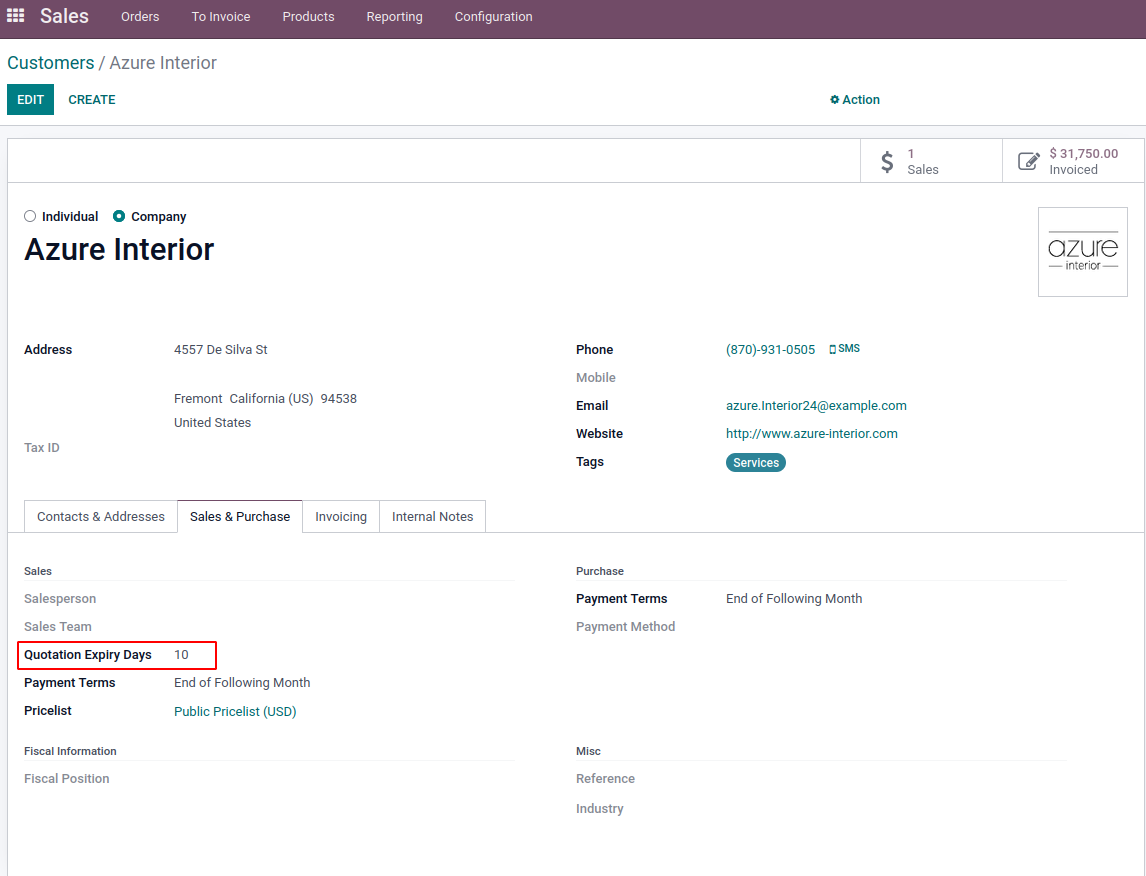The width and height of the screenshot is (1146, 876).
Task: Click the Services tag badge
Action: tap(756, 462)
